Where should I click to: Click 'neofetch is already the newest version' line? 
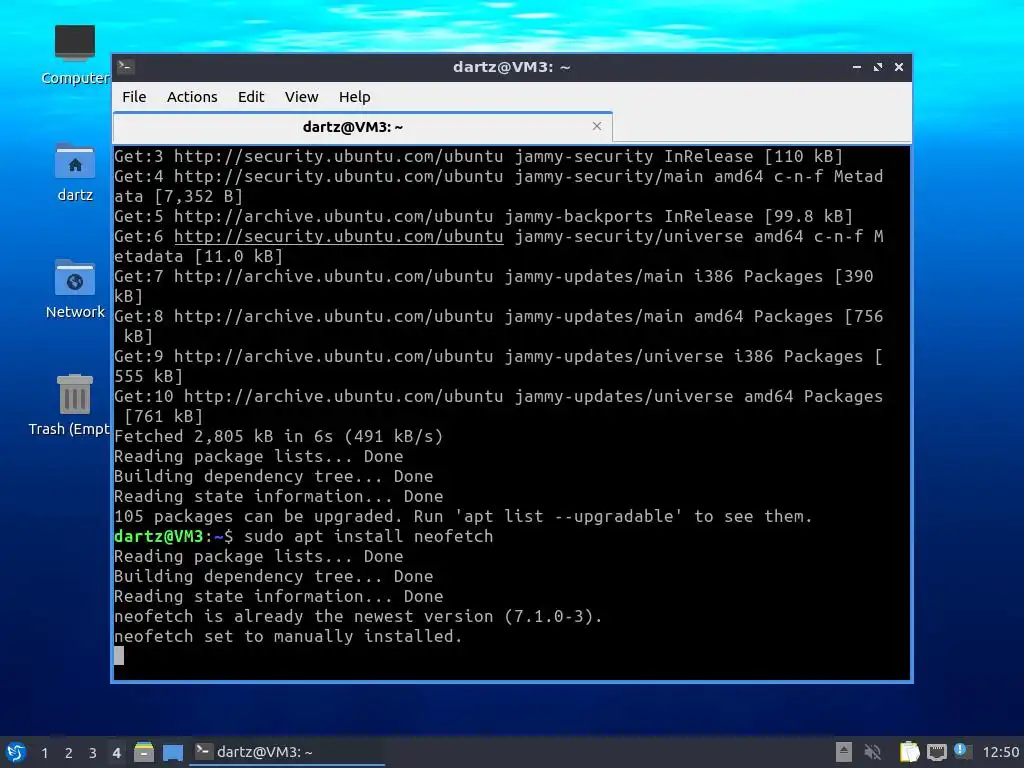pyautogui.click(x=358, y=616)
